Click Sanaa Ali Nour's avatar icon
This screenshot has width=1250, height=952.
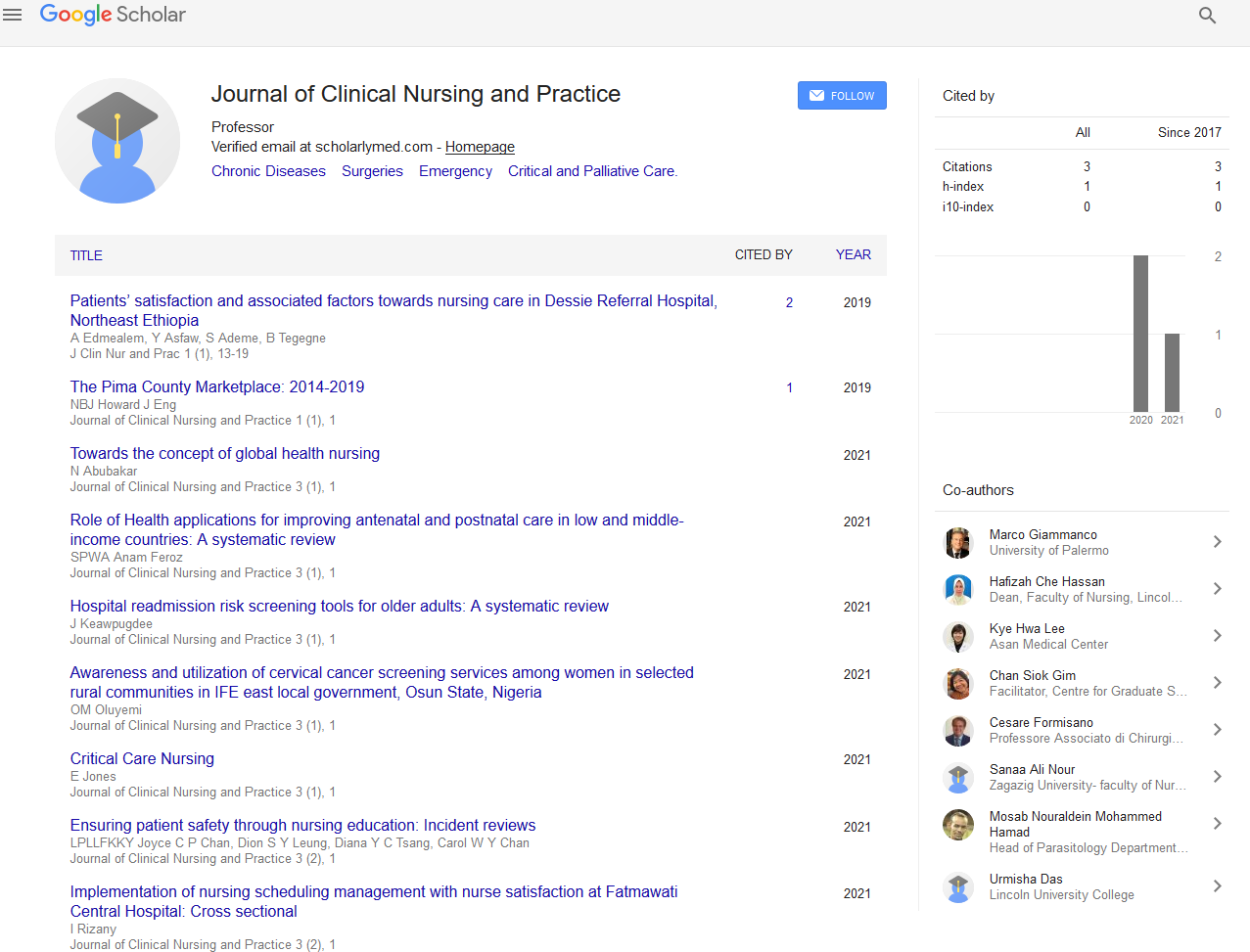point(957,777)
